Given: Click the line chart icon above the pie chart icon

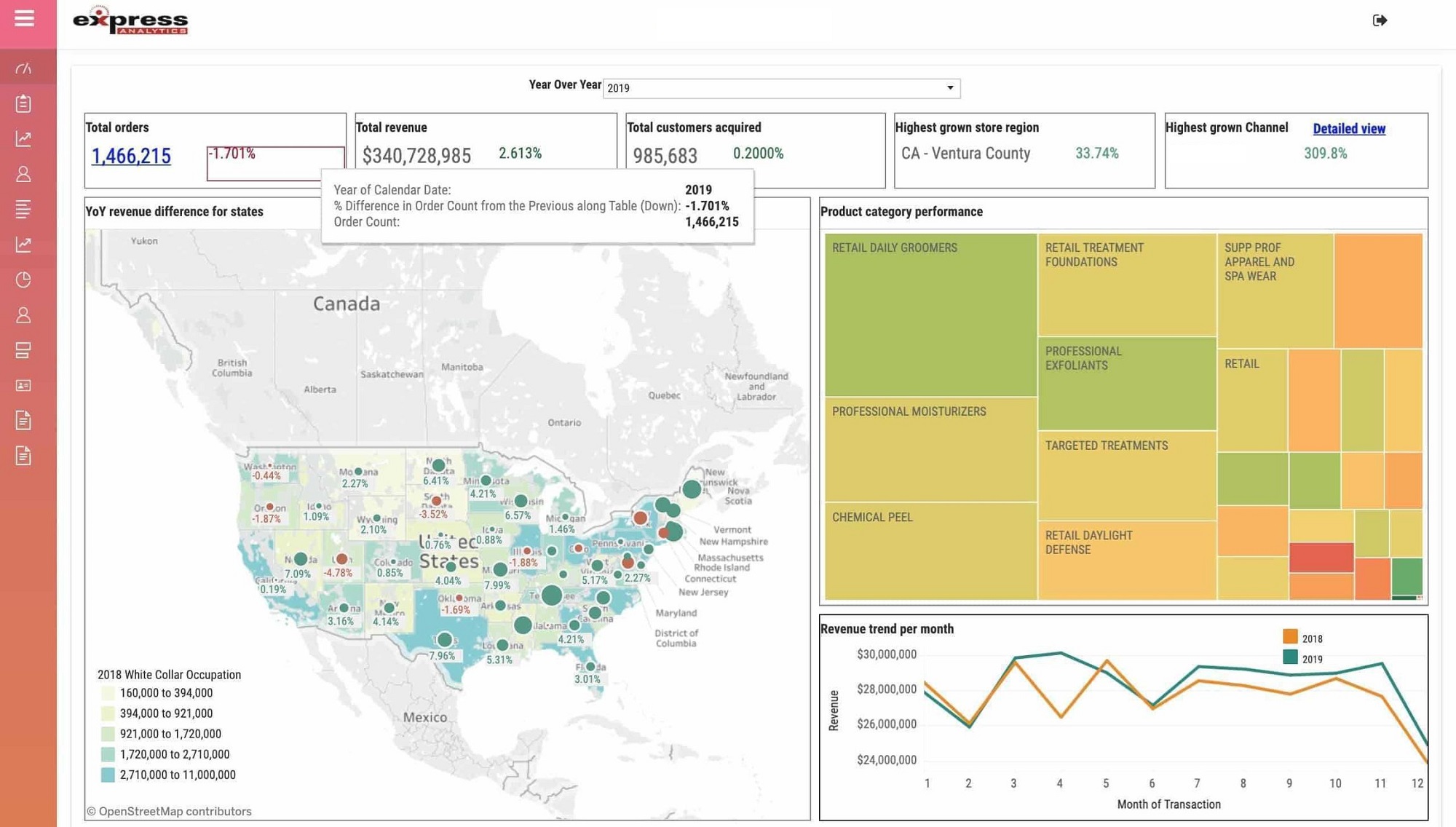Looking at the screenshot, I should coord(24,245).
